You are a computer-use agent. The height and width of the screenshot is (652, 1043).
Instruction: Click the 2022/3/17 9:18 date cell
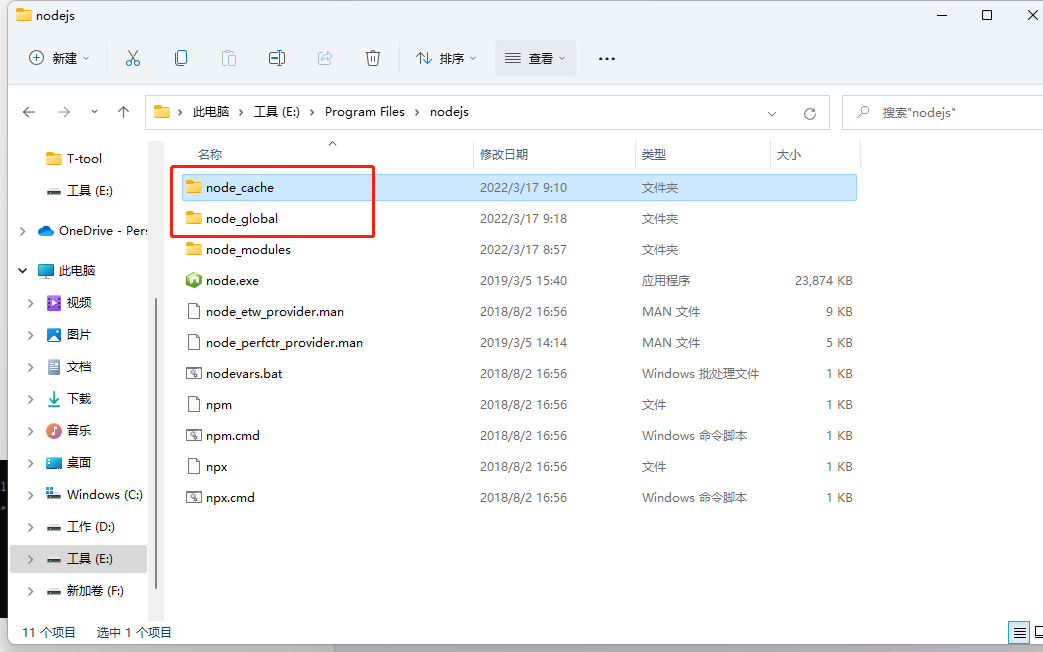523,218
